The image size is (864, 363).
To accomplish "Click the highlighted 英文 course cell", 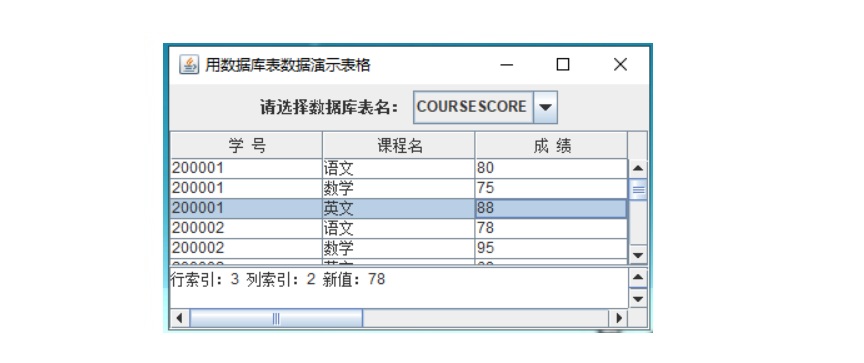I will pos(399,209).
